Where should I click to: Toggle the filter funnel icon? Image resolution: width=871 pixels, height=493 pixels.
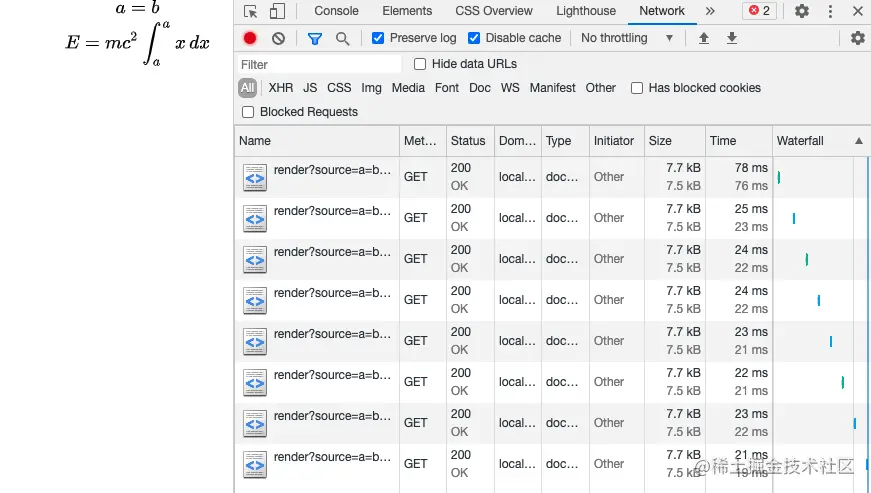[x=315, y=38]
